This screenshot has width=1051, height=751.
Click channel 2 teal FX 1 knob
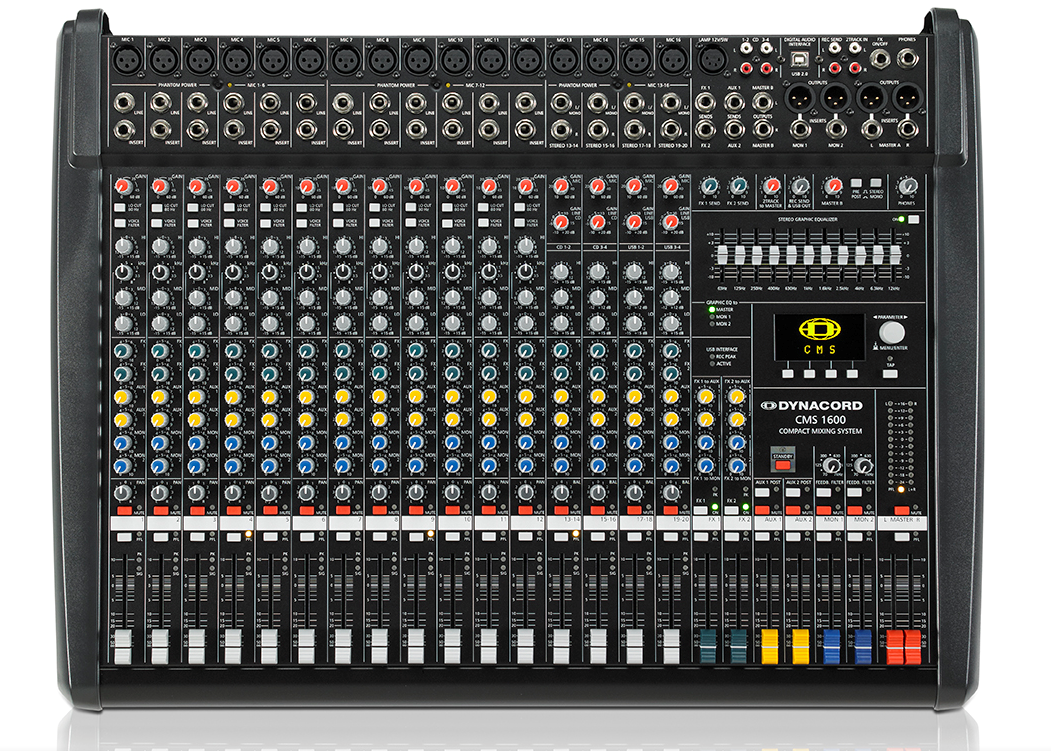160,350
